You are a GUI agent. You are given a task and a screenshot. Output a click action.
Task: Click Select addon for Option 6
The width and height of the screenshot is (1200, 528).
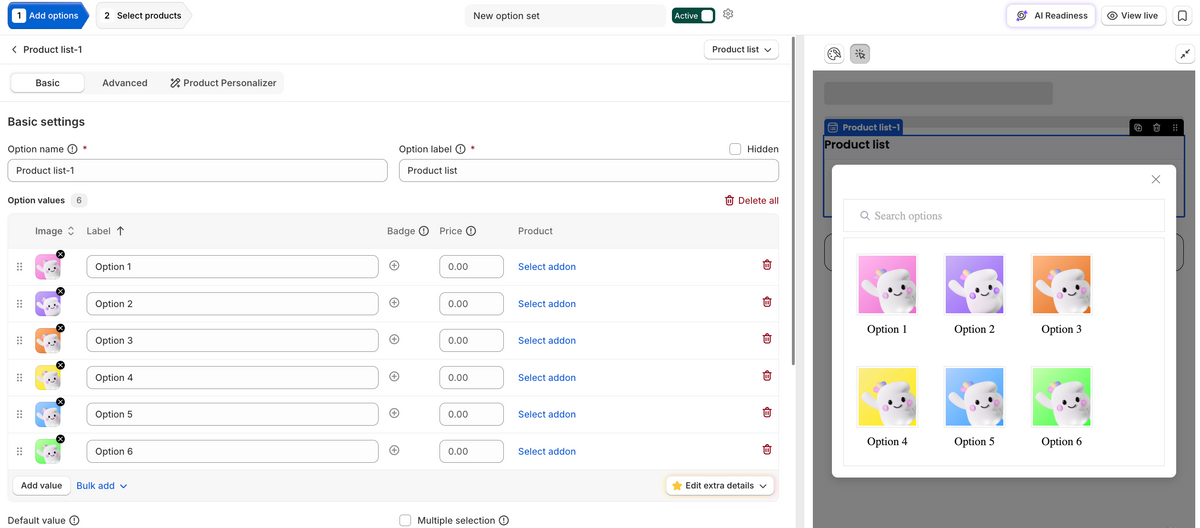coord(547,452)
